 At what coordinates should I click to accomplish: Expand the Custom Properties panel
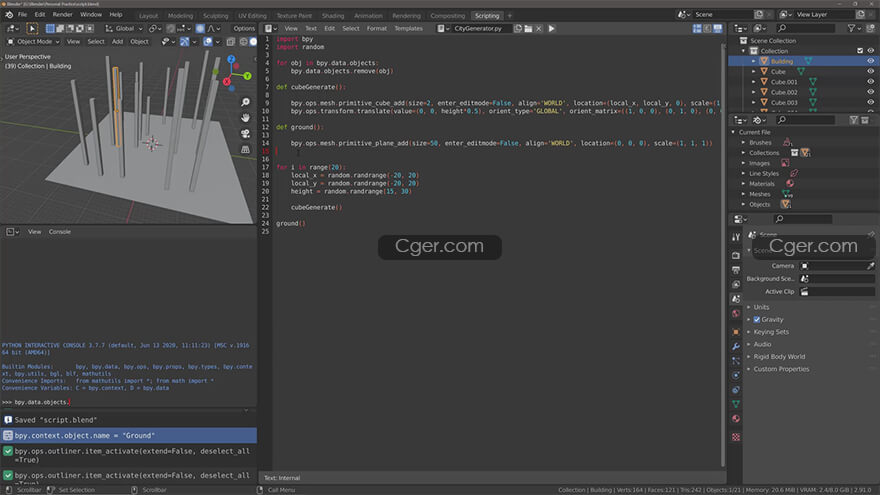pos(781,369)
